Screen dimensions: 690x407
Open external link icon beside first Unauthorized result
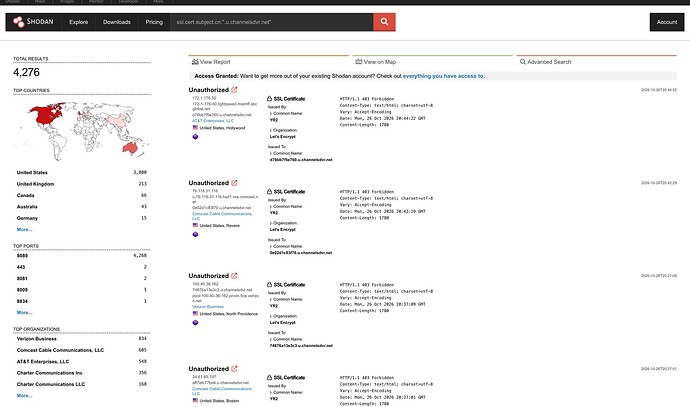pyautogui.click(x=234, y=90)
